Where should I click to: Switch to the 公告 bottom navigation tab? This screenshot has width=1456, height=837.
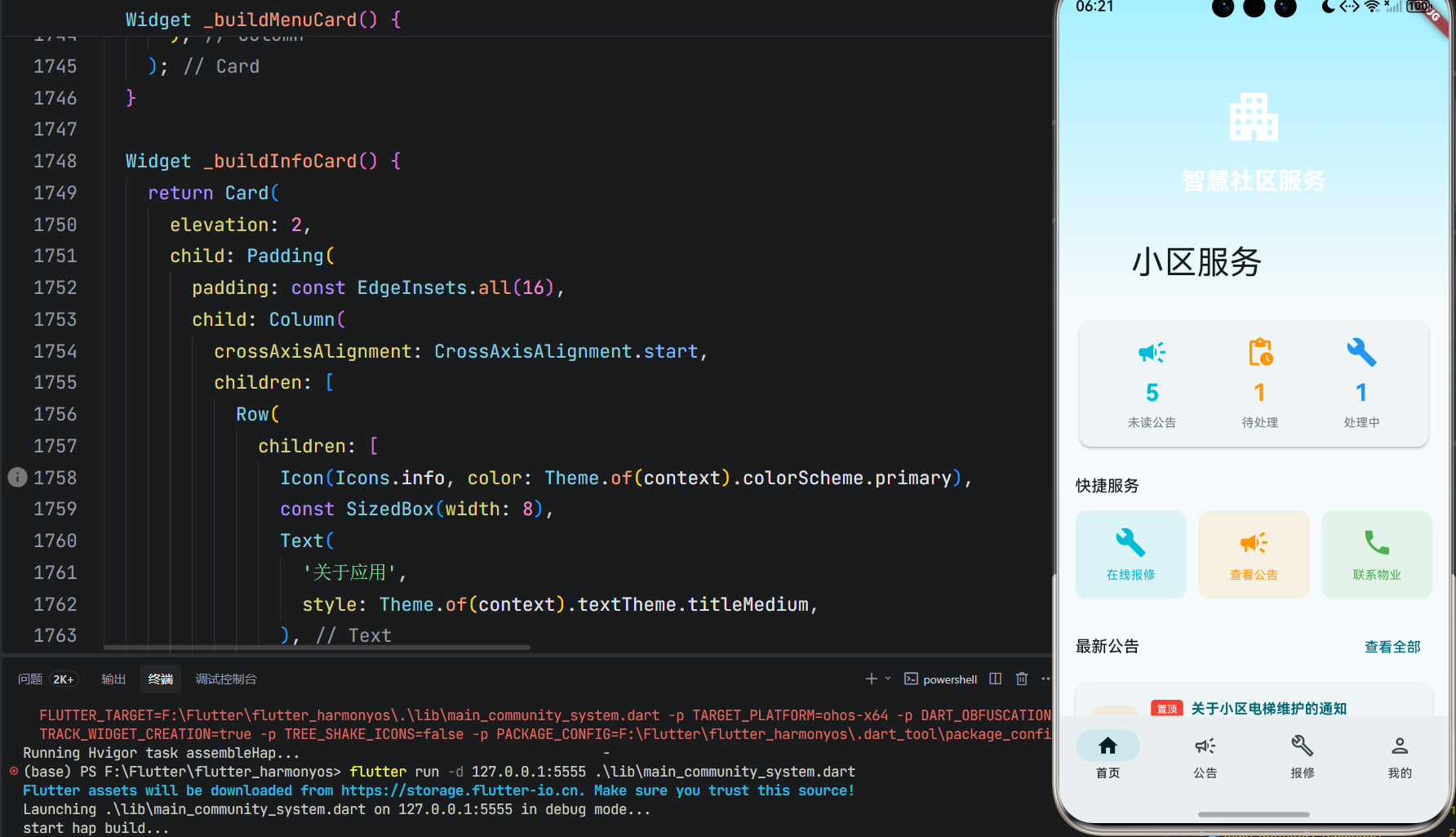click(x=1205, y=756)
